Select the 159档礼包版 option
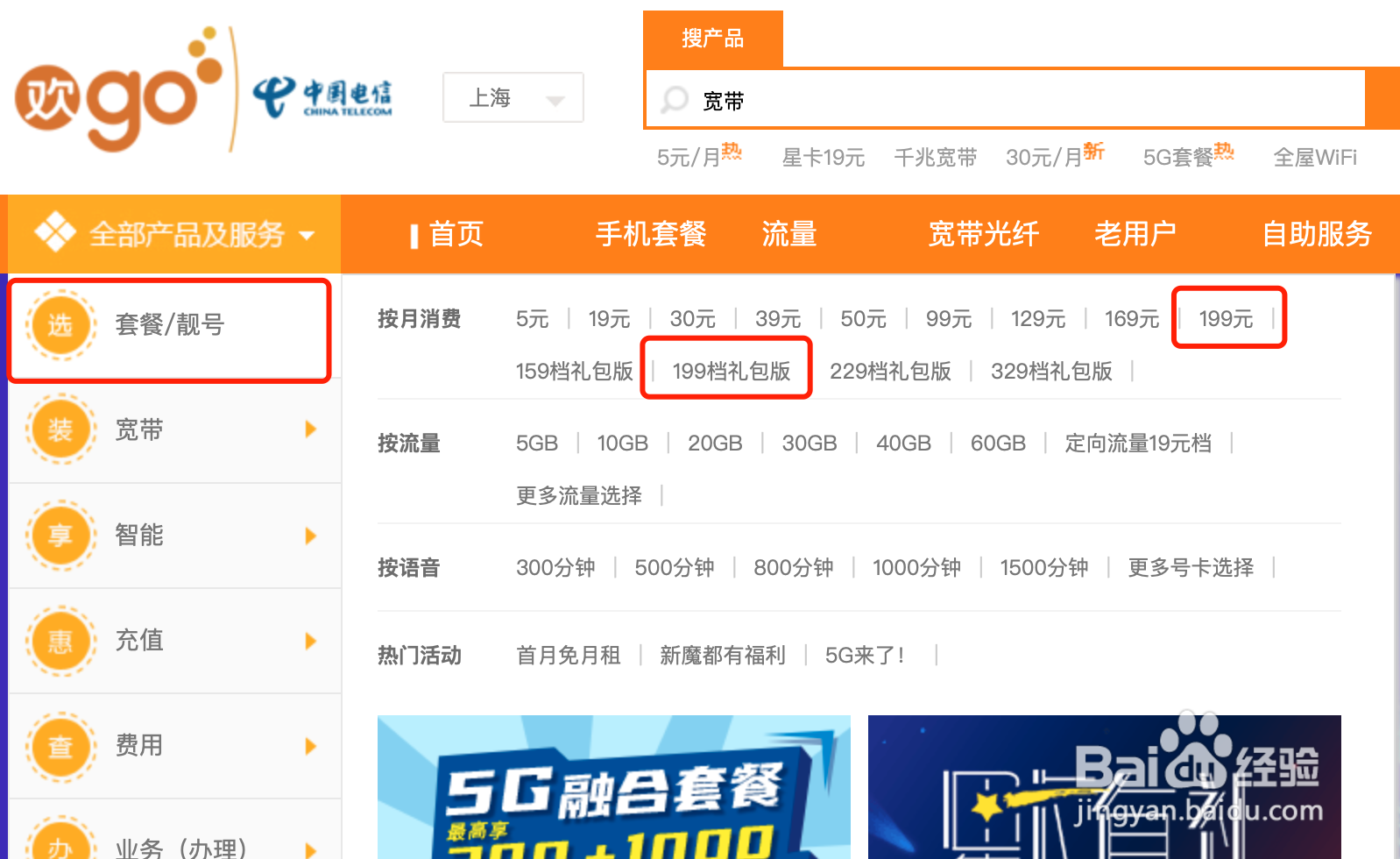Viewport: 1400px width, 859px height. pyautogui.click(x=575, y=372)
